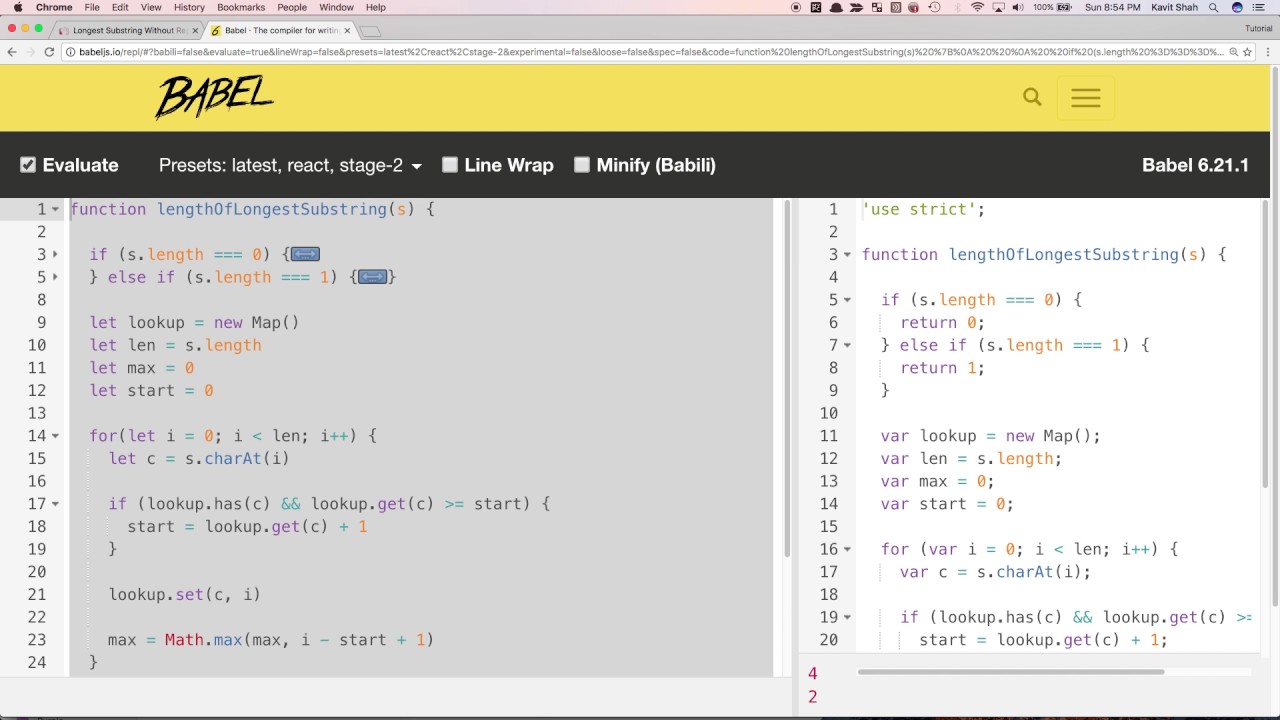Click the screen recording status icon
The image size is (1280, 720).
(x=796, y=7)
